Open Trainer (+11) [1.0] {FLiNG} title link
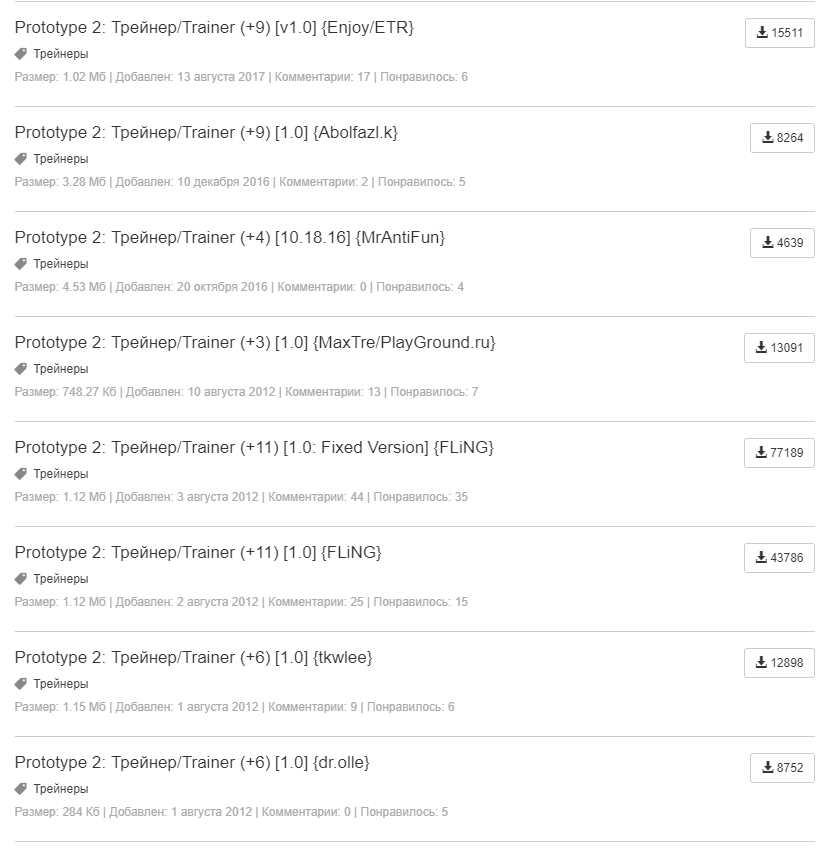This screenshot has height=851, width=828. pos(198,552)
